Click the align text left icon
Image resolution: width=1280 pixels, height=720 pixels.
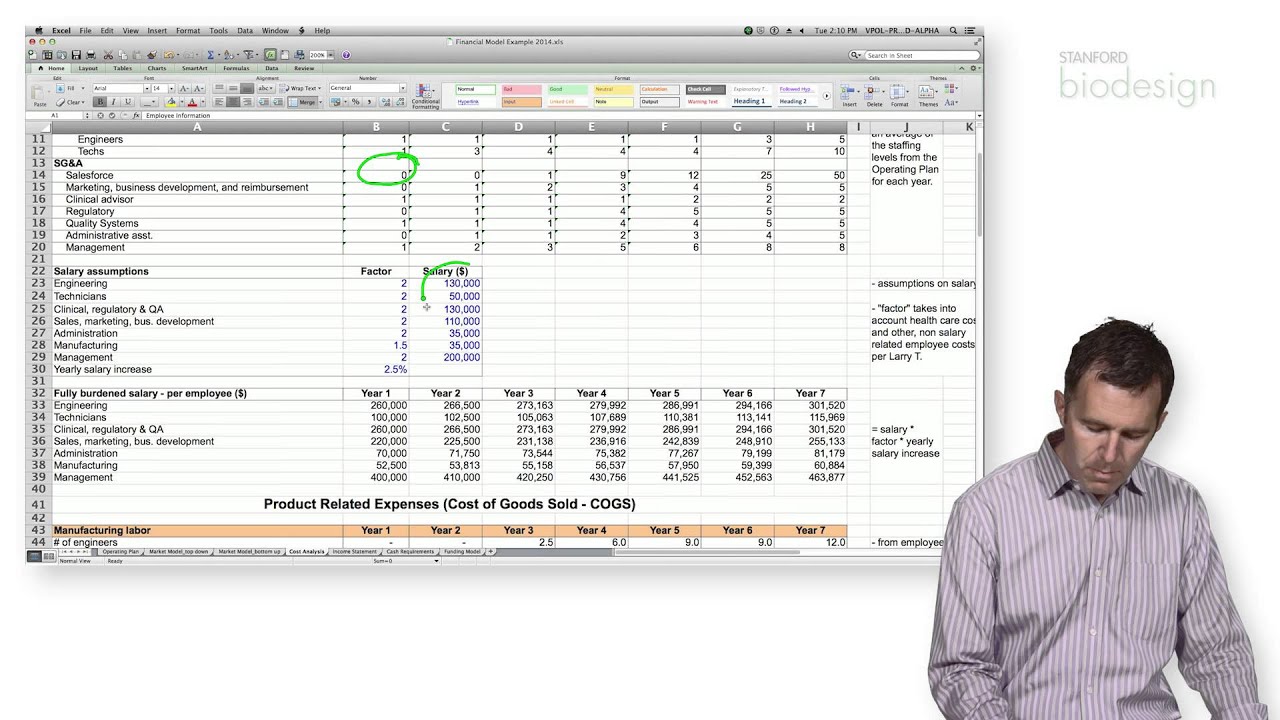click(218, 102)
